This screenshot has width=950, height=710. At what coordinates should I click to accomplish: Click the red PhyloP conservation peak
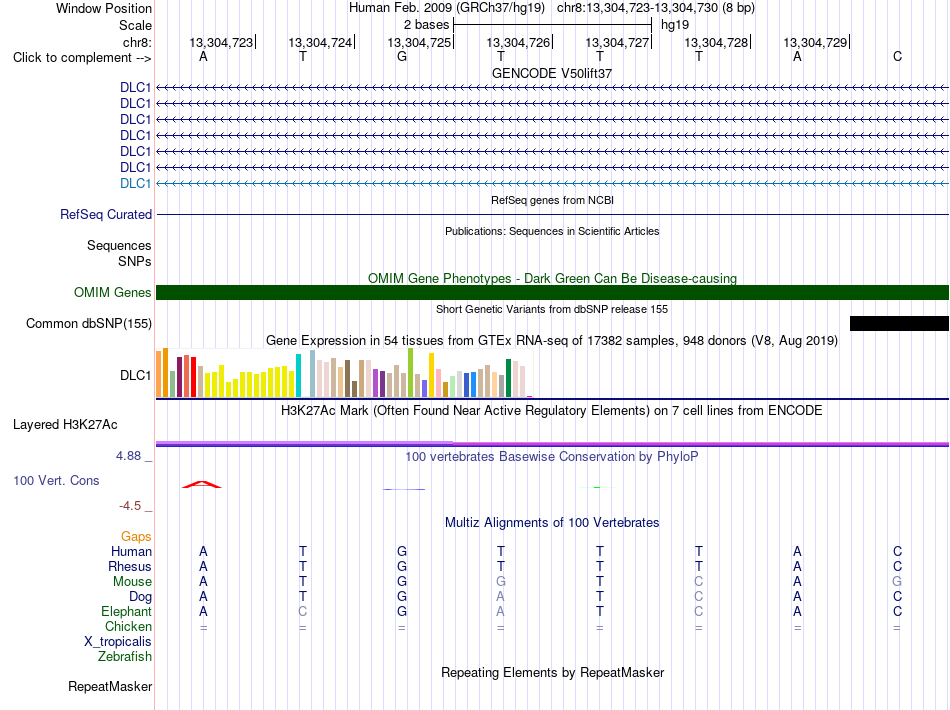(x=202, y=484)
